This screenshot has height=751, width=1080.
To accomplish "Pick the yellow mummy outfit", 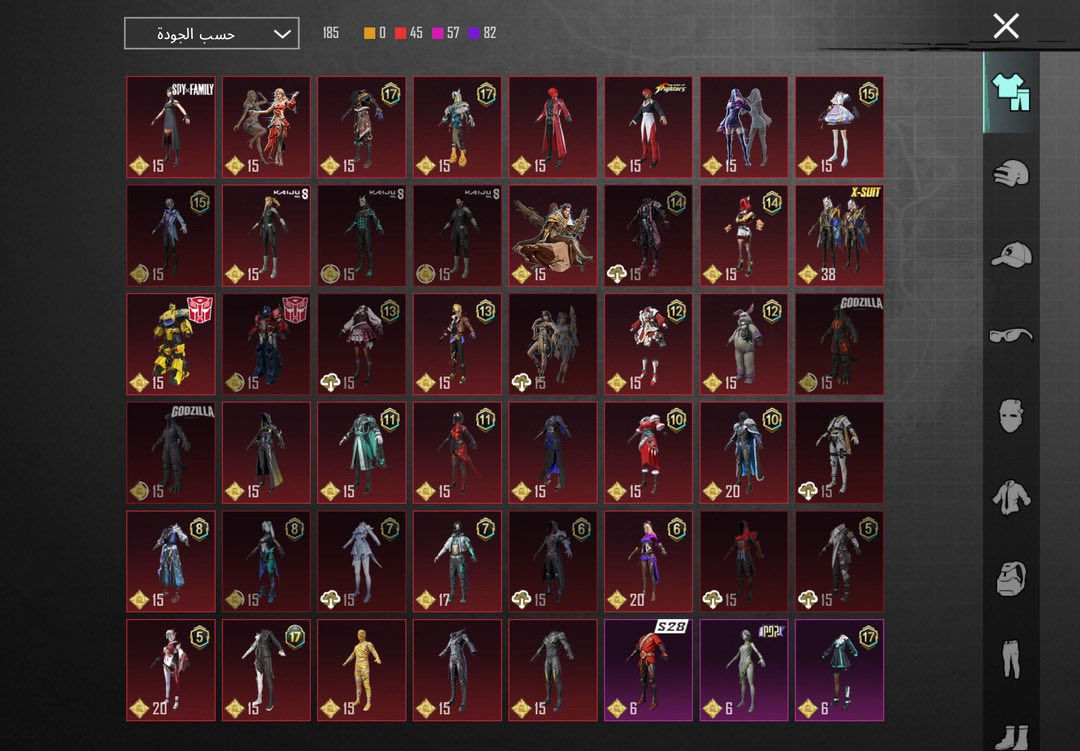I will click(x=362, y=669).
